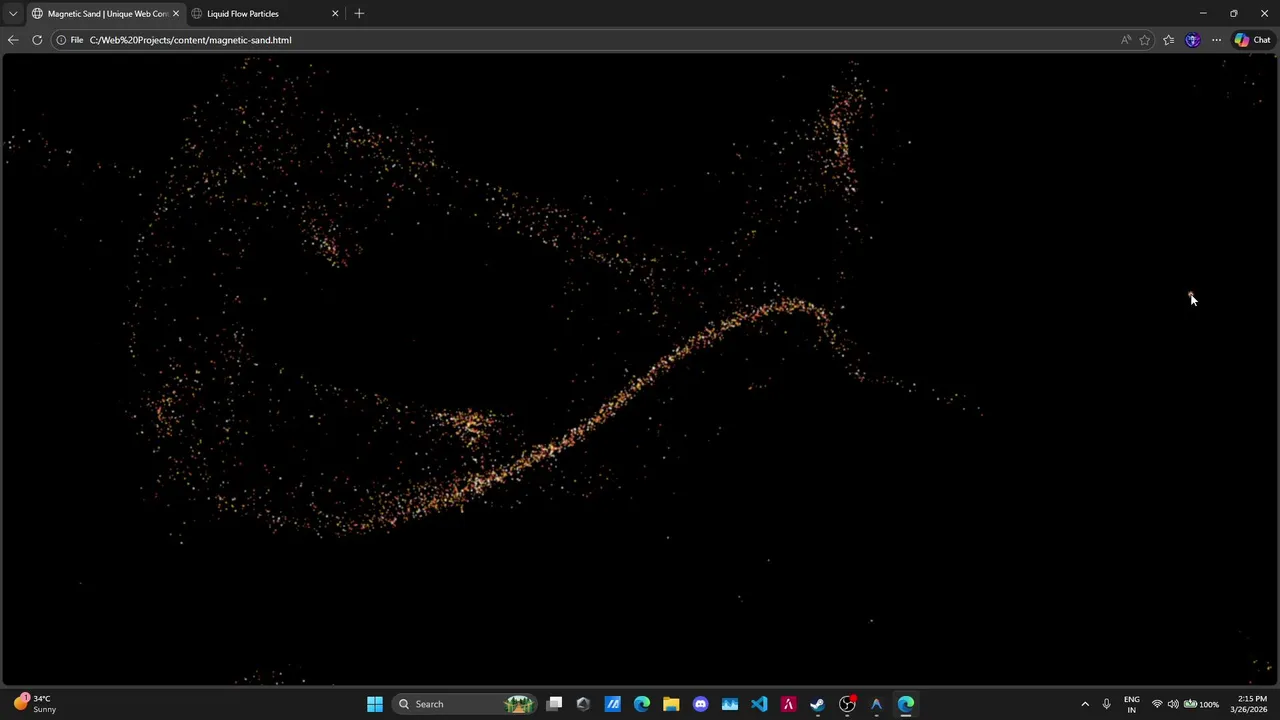Open Steam from taskbar

(x=817, y=704)
